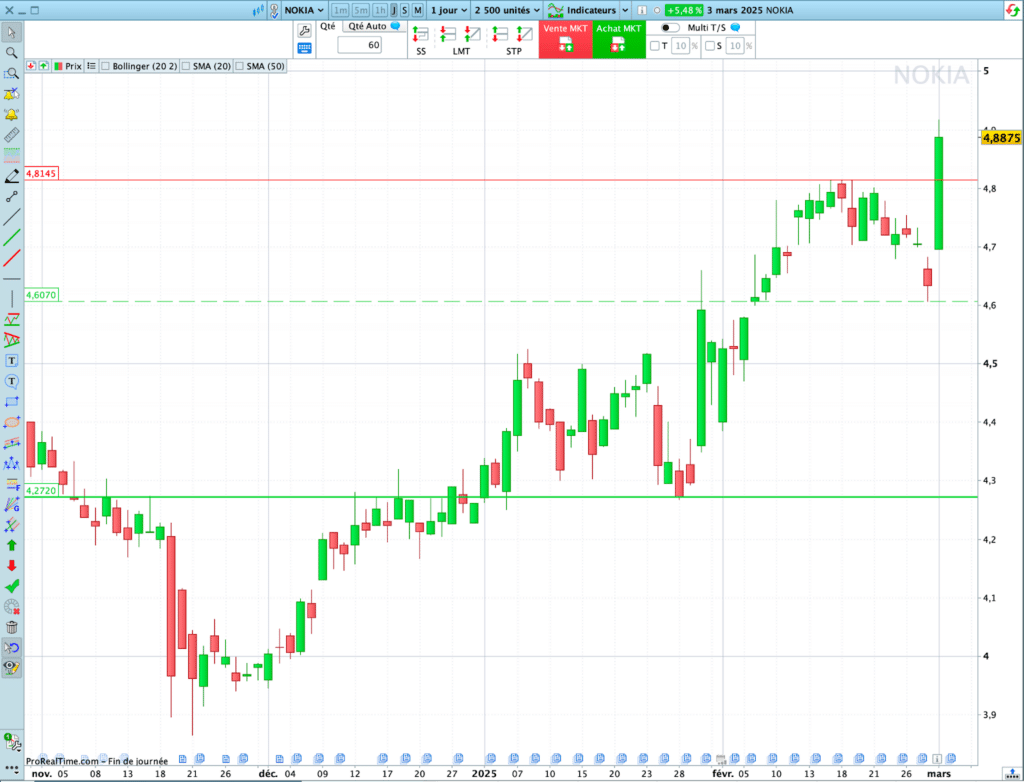
Task: Select the green diagonal line tool
Action: click(x=12, y=238)
